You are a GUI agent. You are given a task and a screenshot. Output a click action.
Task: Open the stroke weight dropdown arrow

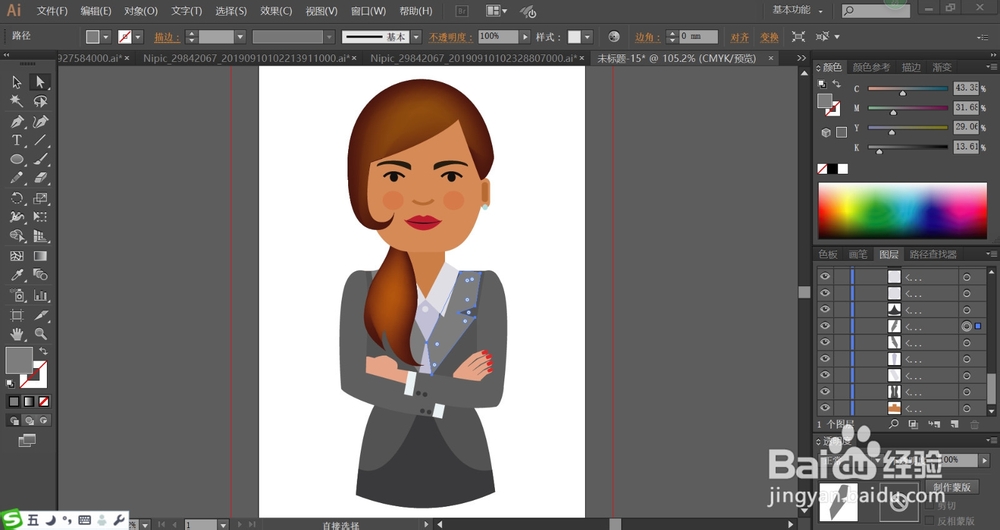tap(240, 37)
